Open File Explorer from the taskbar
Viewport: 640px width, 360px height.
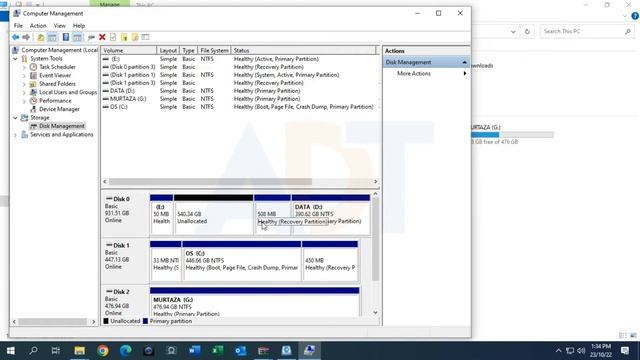[x=80, y=351]
